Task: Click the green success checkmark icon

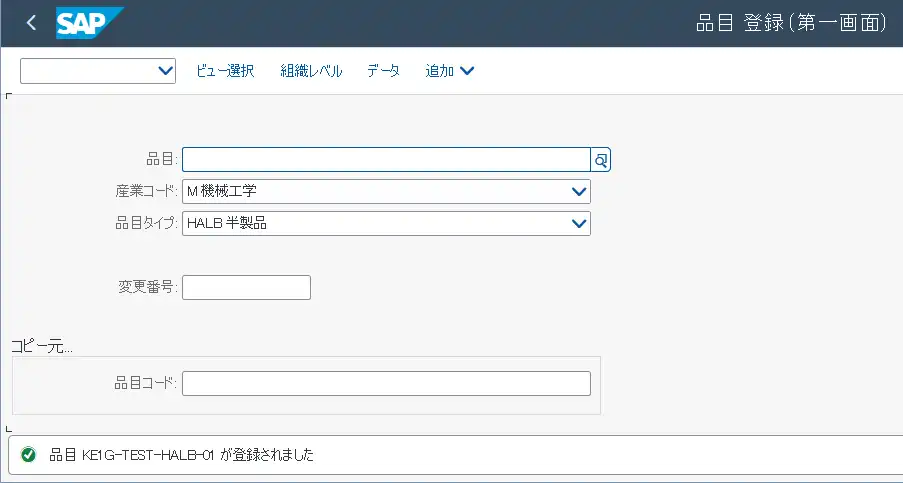Action: (29, 455)
